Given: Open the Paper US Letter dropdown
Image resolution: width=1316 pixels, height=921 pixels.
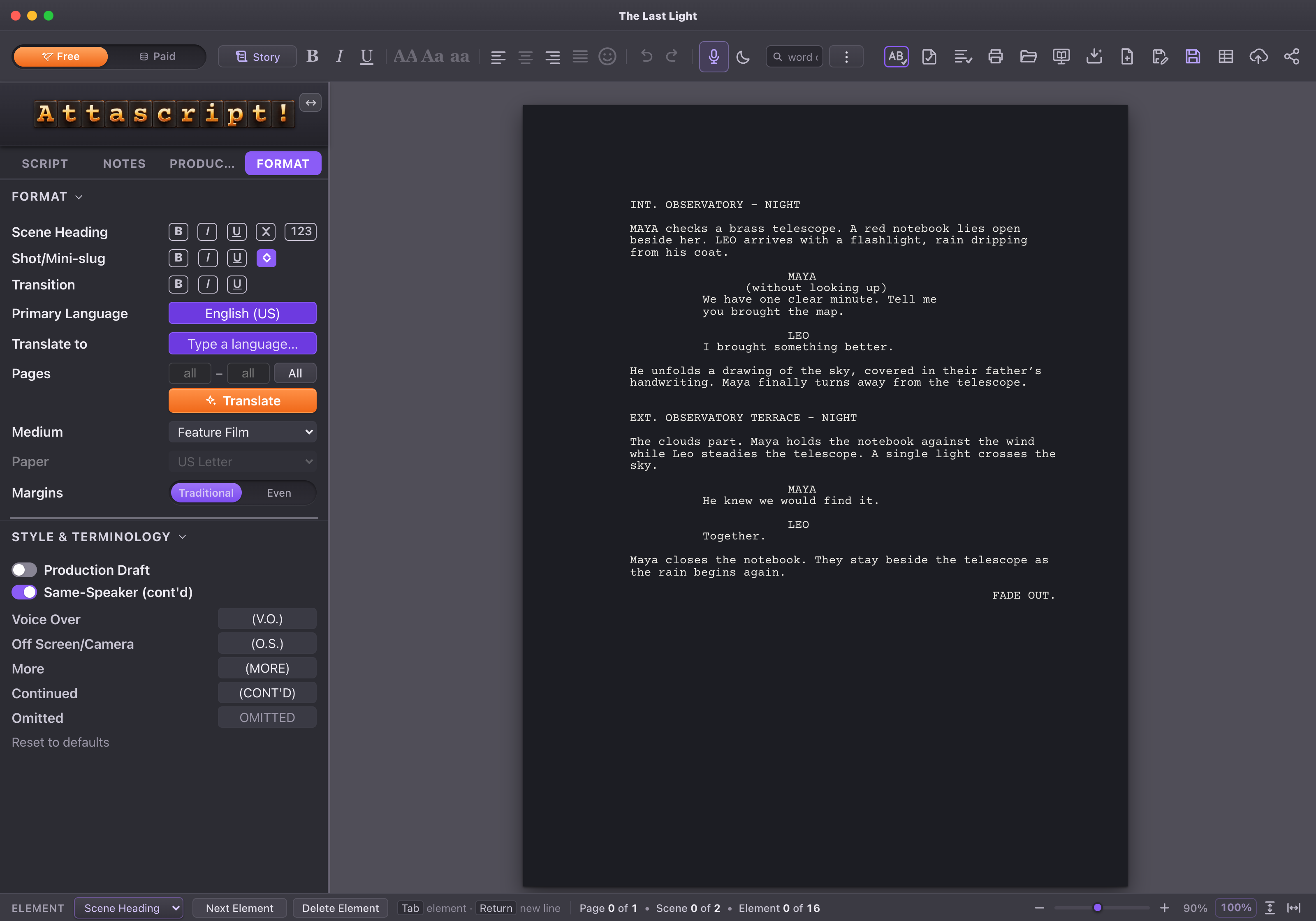Looking at the screenshot, I should (x=243, y=462).
